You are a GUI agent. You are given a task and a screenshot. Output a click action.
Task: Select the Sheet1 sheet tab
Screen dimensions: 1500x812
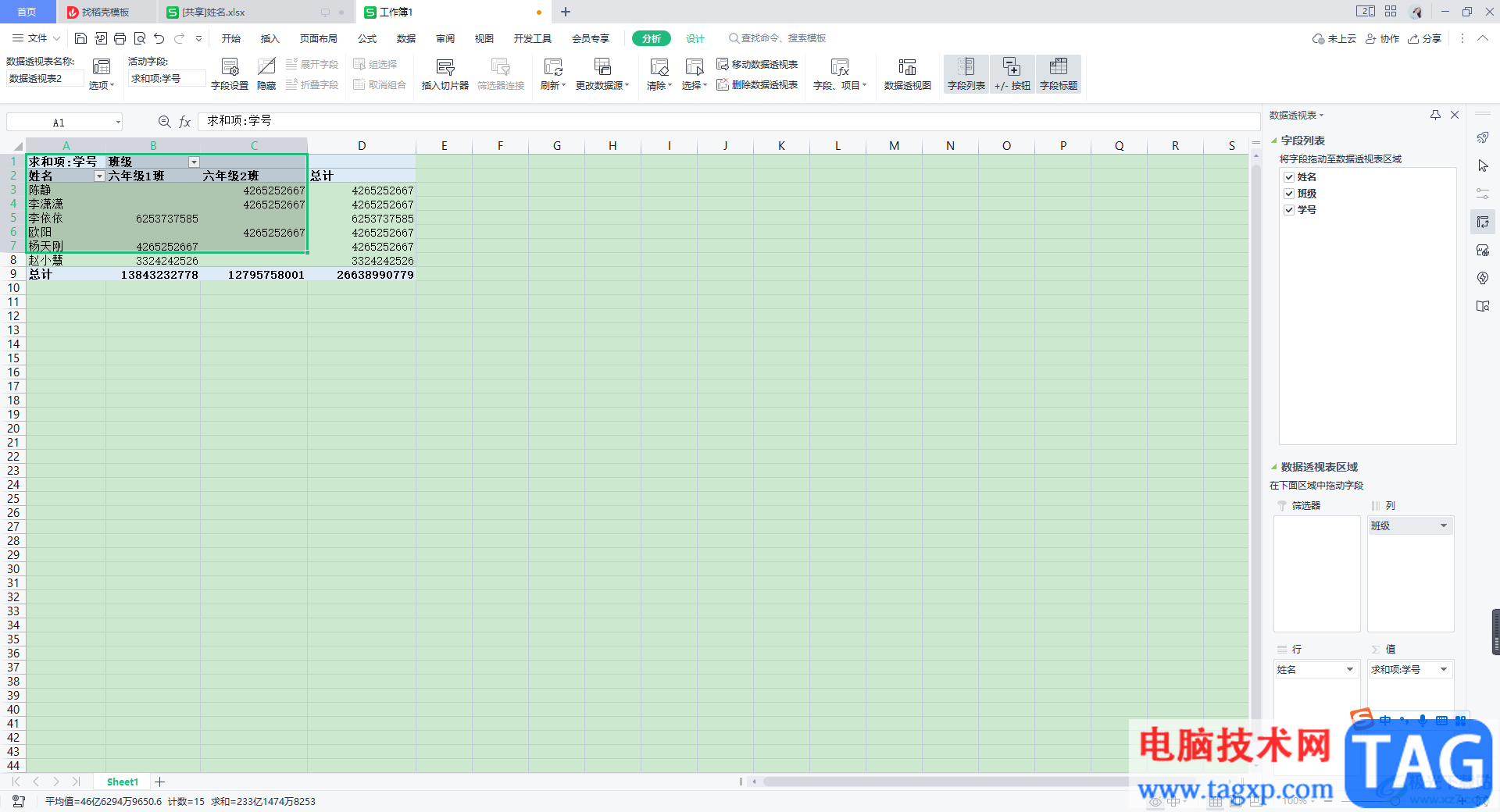123,782
